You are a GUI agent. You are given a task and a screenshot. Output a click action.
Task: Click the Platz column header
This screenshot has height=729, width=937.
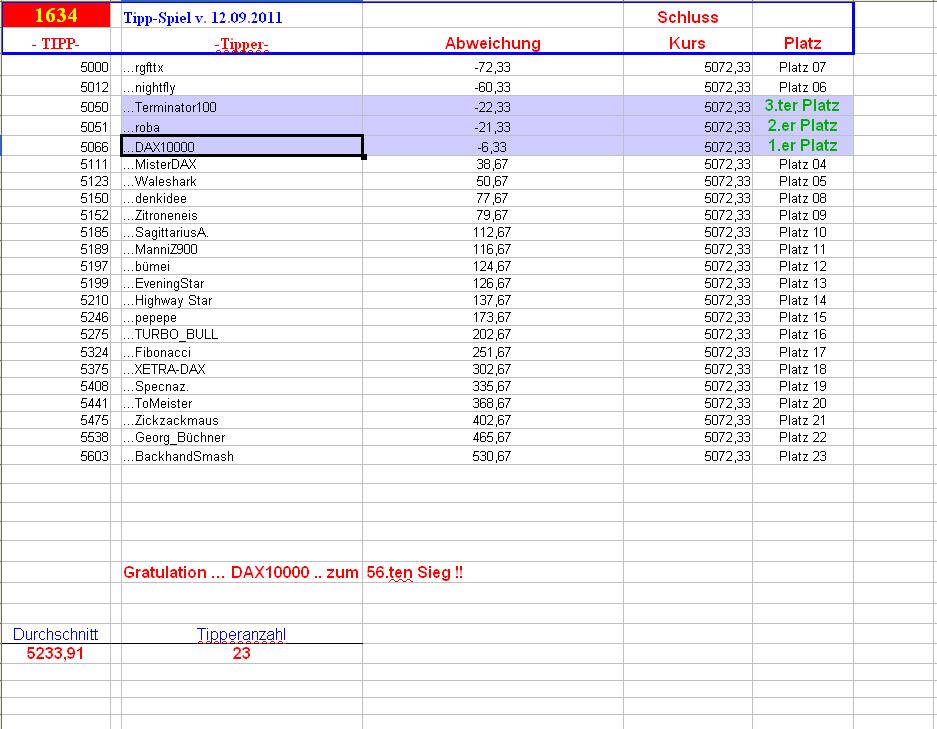[x=801, y=43]
